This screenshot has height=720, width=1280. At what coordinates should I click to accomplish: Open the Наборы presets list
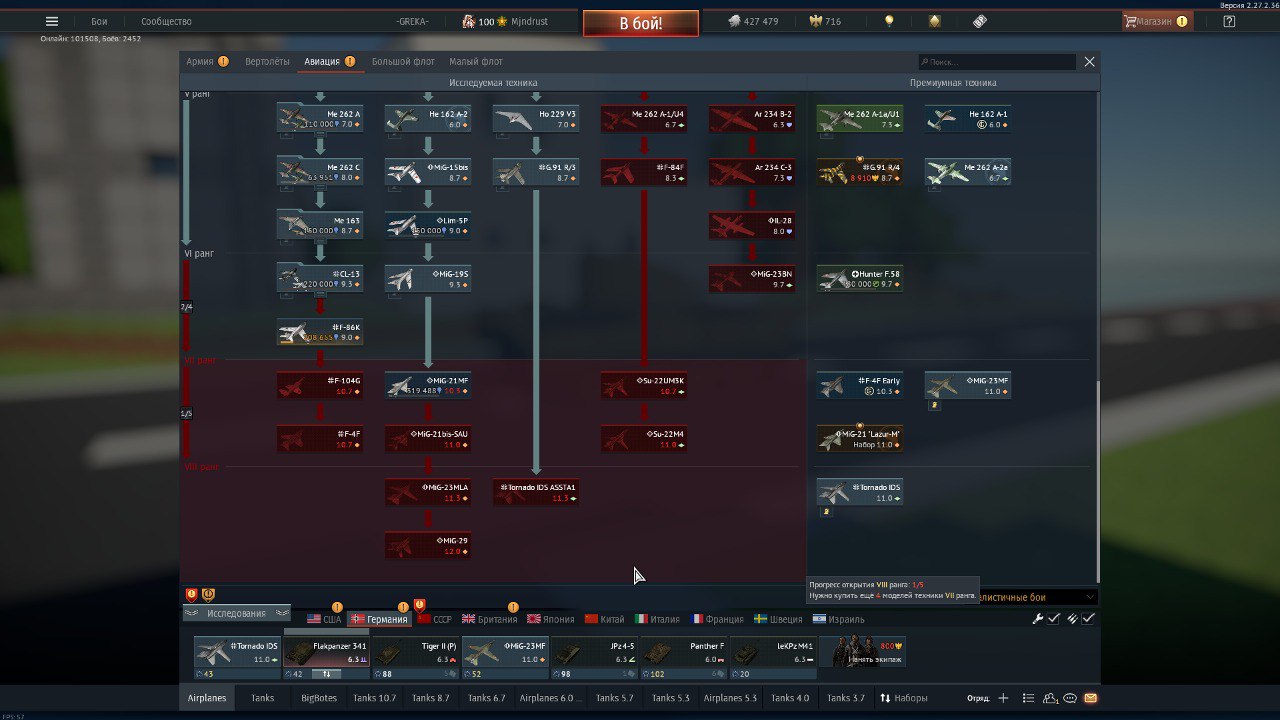(903, 698)
